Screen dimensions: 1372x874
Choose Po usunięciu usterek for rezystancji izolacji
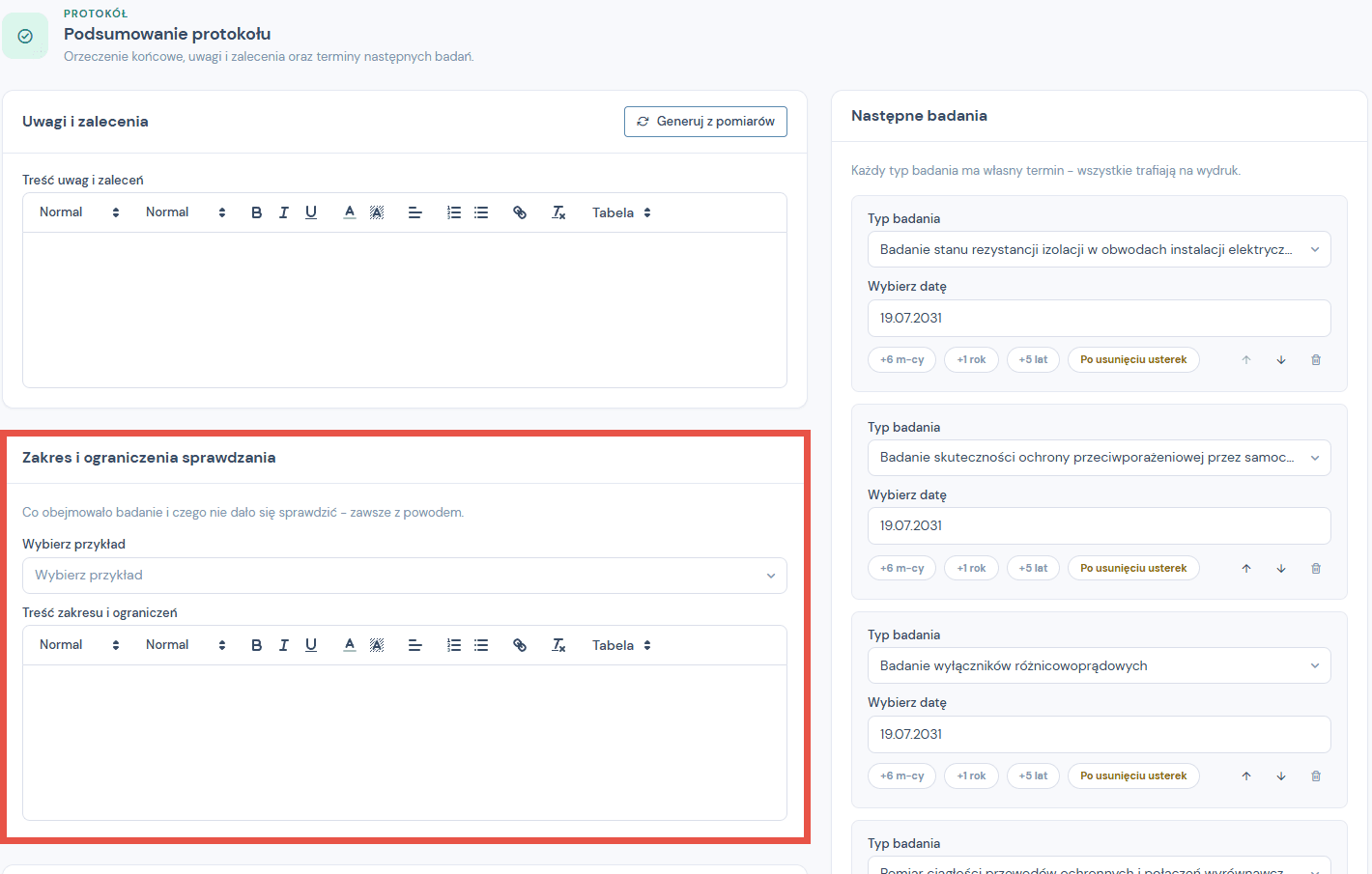pyautogui.click(x=1133, y=360)
